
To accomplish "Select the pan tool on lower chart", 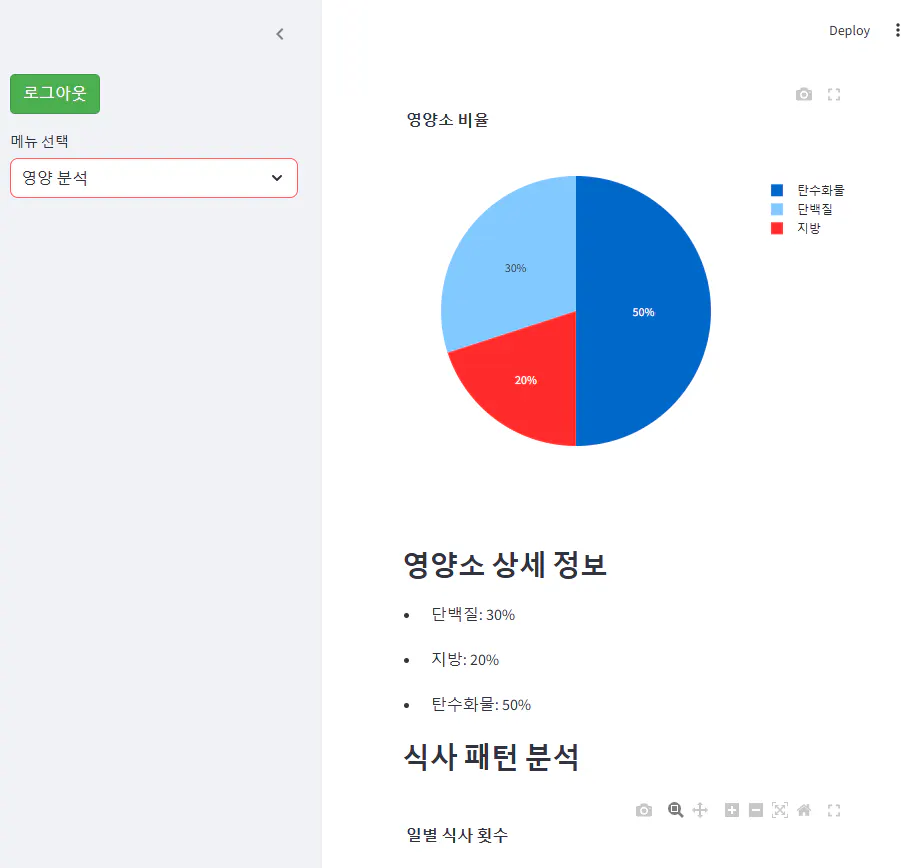I will point(700,810).
